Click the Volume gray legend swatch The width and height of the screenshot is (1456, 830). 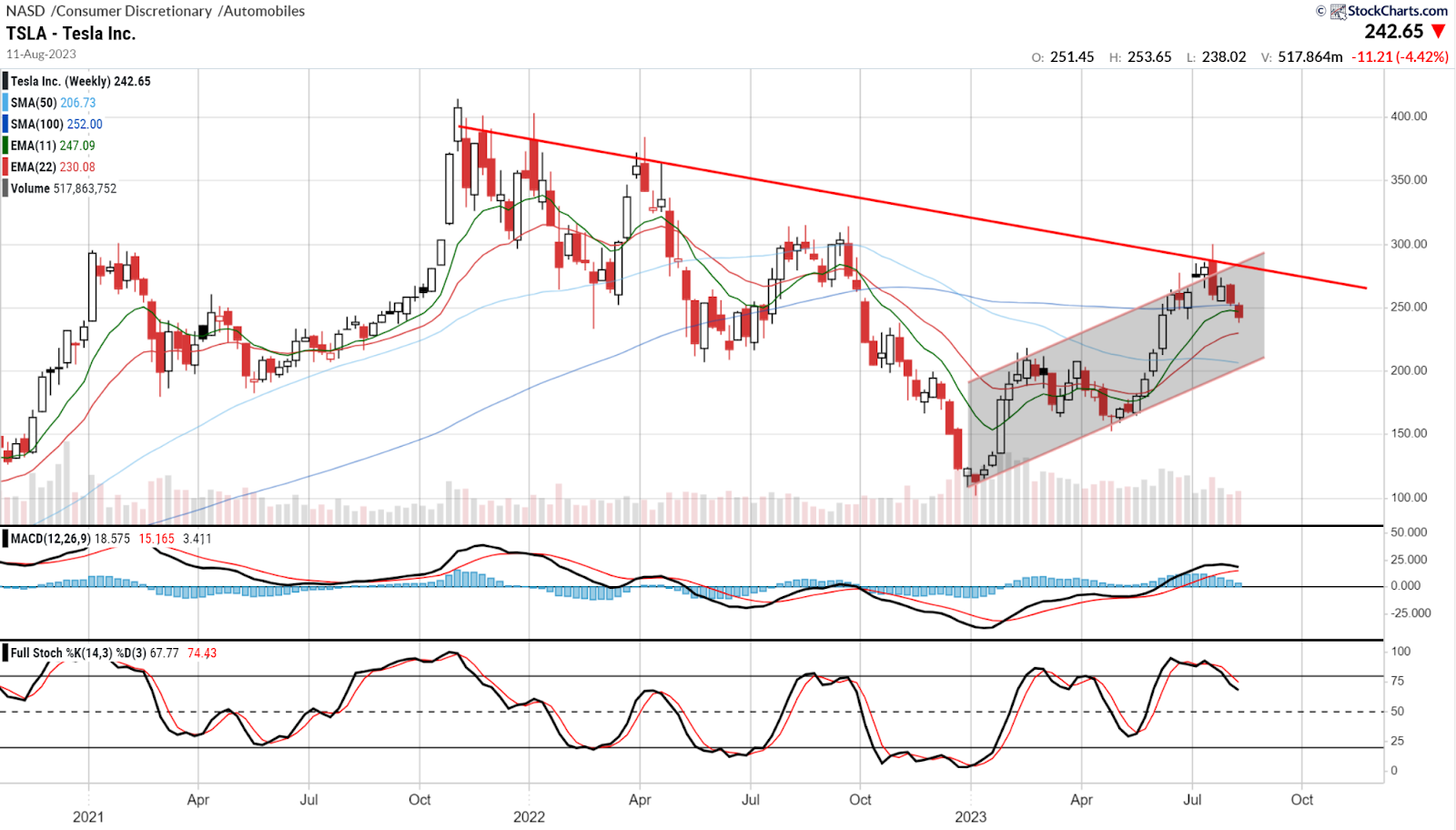5,188
